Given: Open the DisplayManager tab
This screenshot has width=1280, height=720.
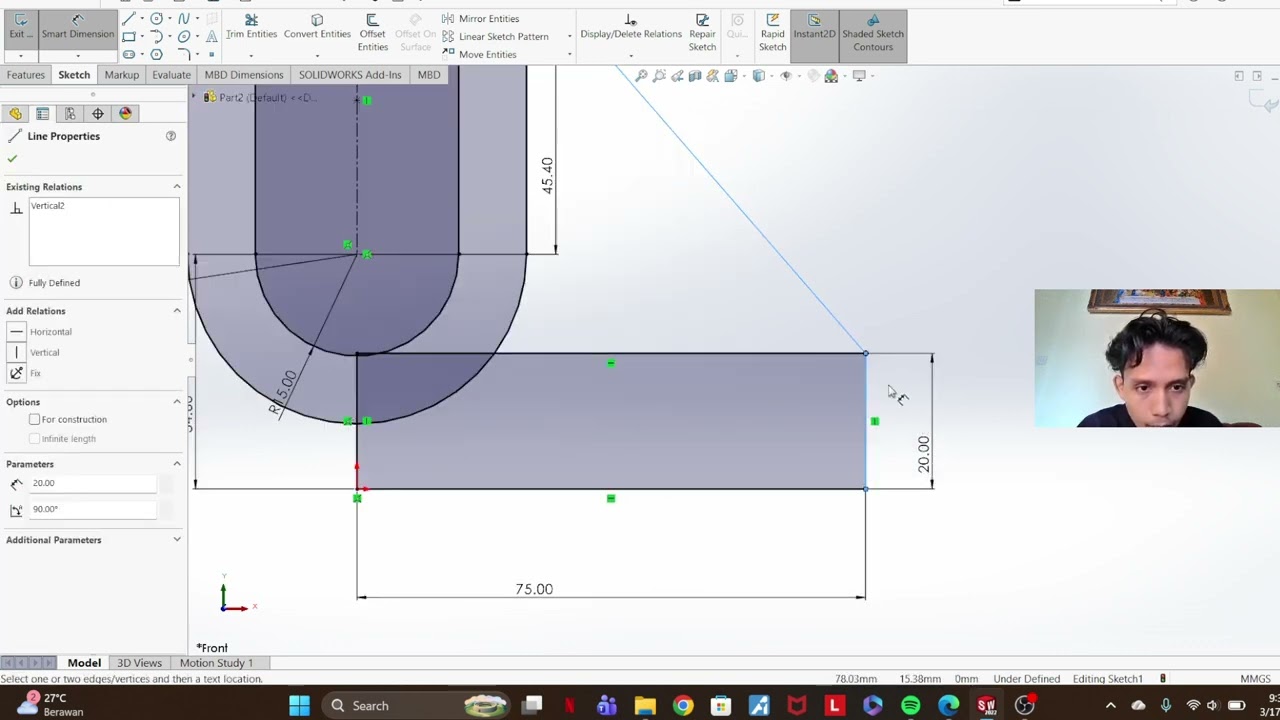Looking at the screenshot, I should (125, 114).
